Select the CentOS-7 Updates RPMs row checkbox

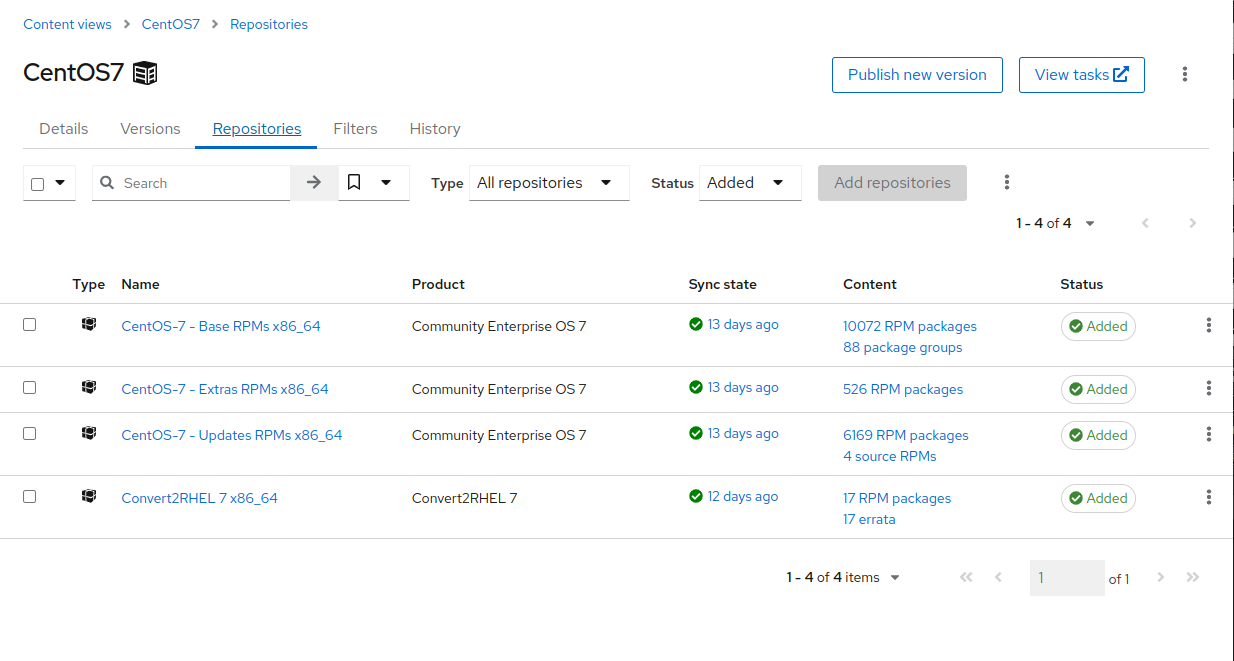(x=30, y=433)
